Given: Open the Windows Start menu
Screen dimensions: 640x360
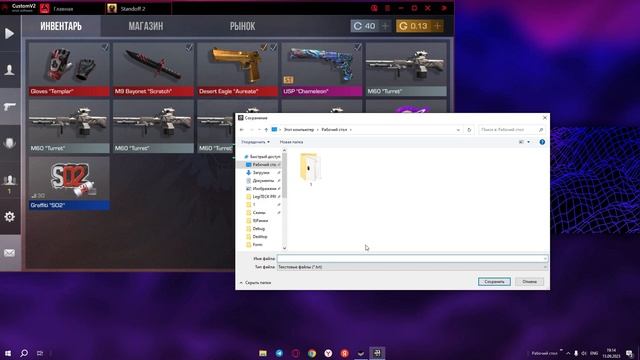Looking at the screenshot, I should tap(8, 353).
